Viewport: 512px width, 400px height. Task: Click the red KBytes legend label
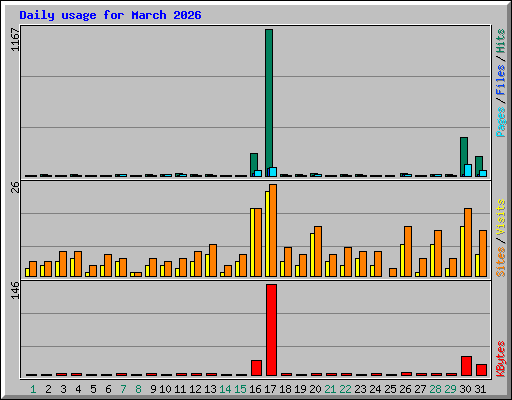pyautogui.click(x=501, y=359)
